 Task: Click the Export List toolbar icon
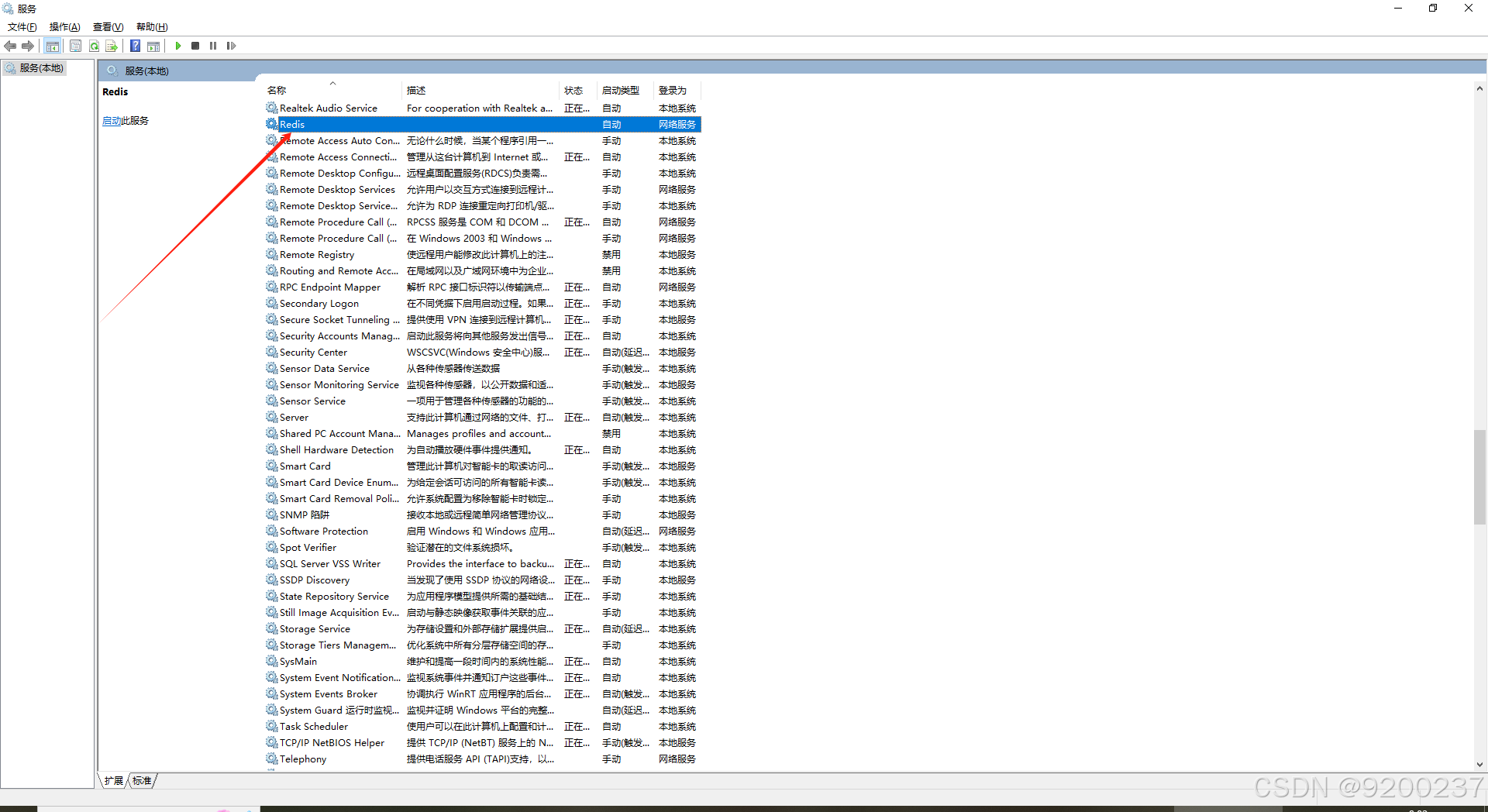point(112,46)
